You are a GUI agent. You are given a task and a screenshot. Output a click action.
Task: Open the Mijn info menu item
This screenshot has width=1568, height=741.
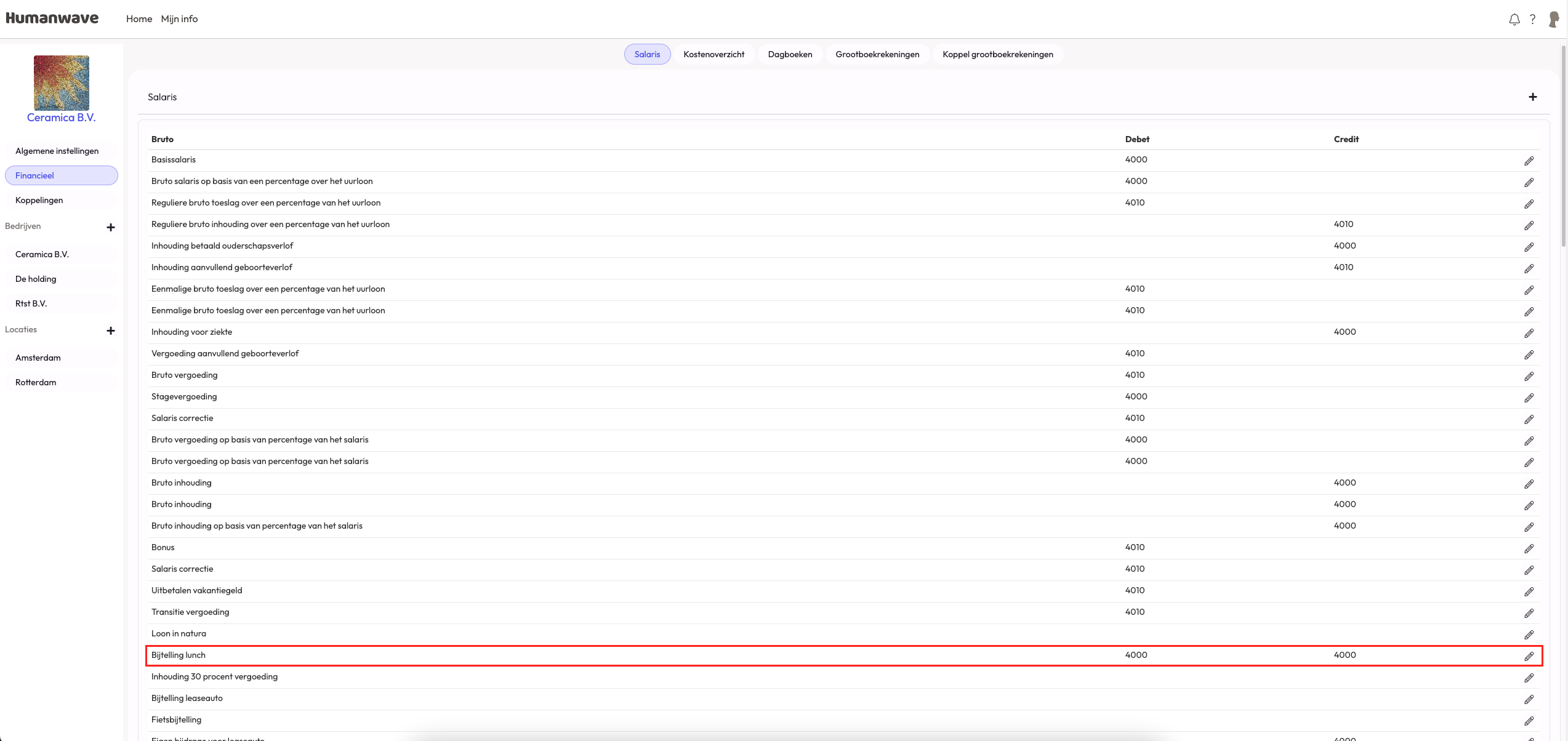coord(179,19)
